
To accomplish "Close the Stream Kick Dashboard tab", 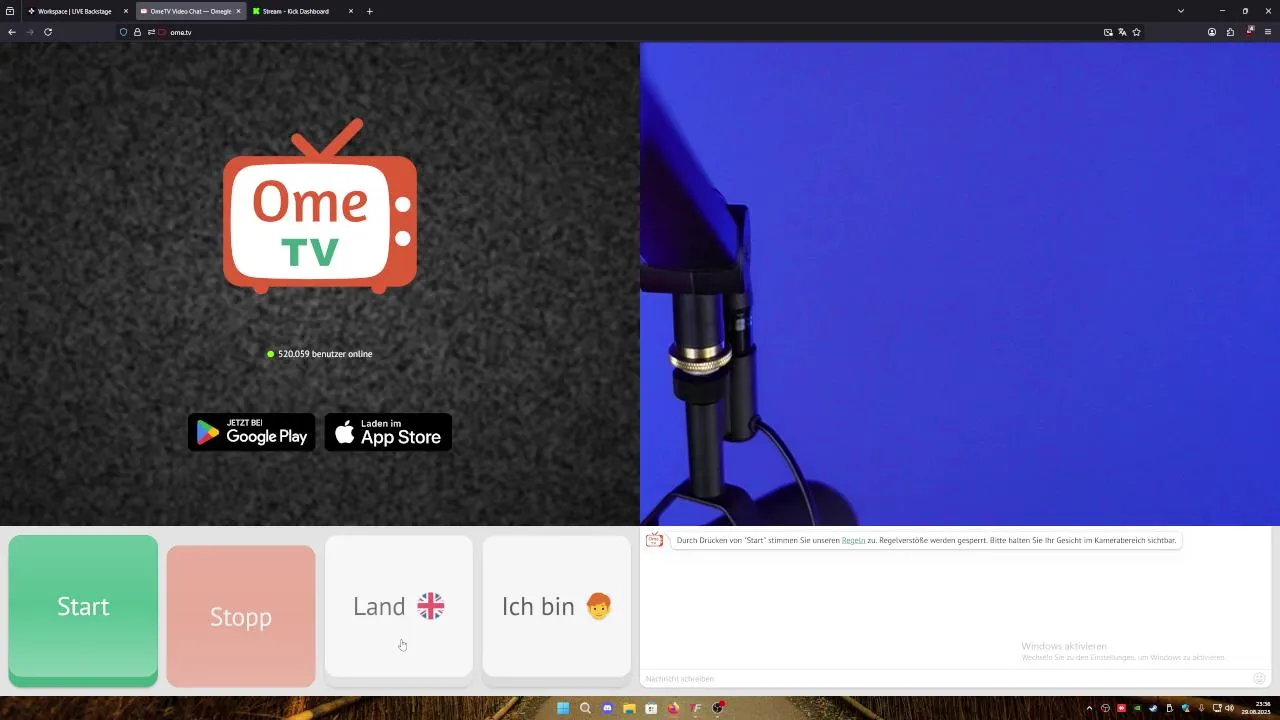I will coord(350,11).
